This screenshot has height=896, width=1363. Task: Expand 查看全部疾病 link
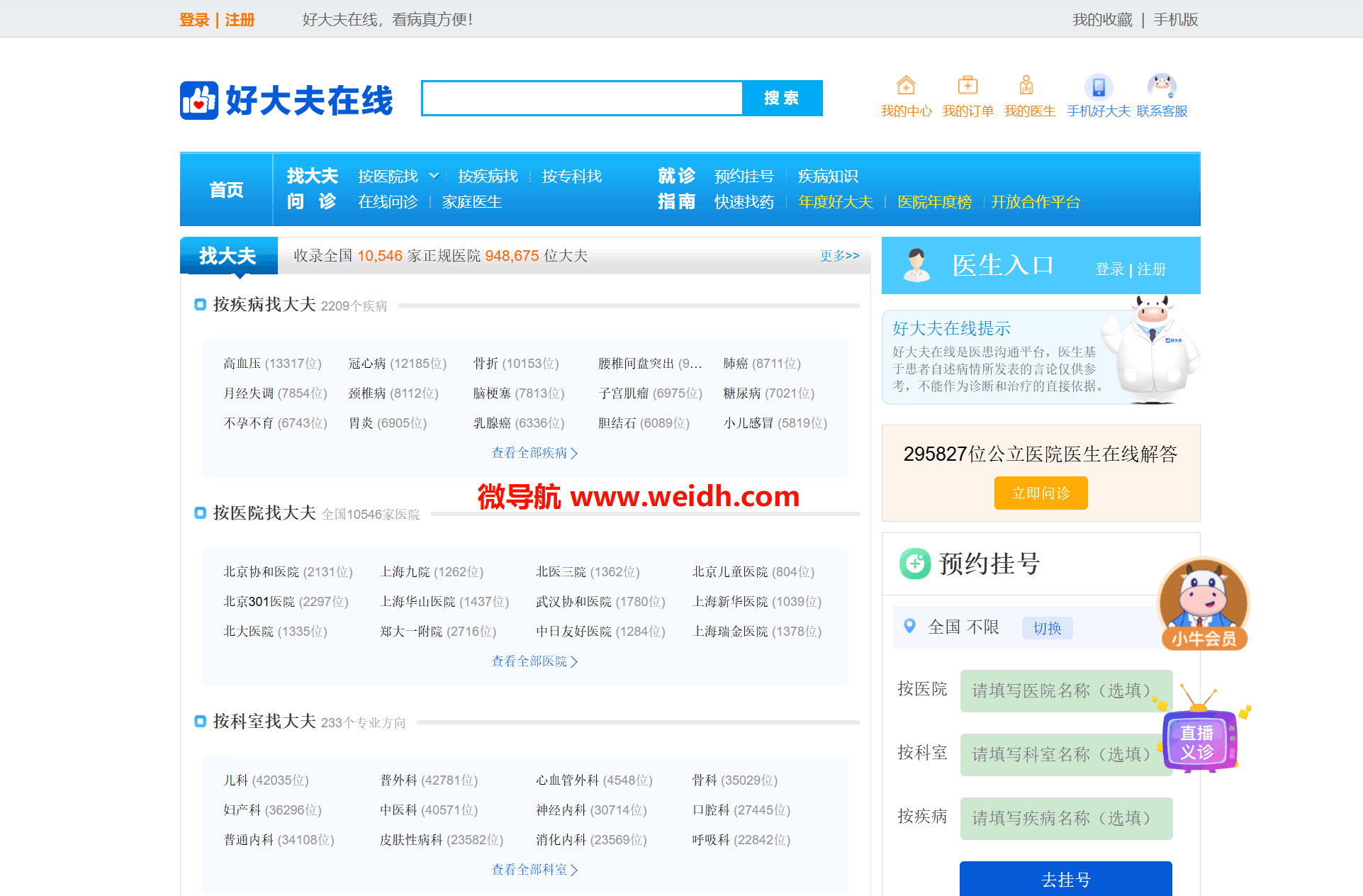pyautogui.click(x=534, y=452)
